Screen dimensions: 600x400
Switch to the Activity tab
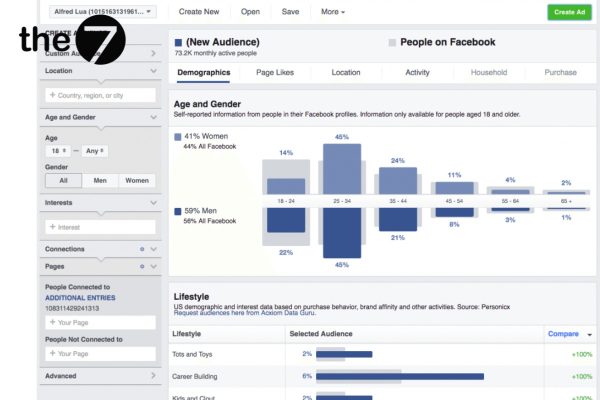[417, 72]
